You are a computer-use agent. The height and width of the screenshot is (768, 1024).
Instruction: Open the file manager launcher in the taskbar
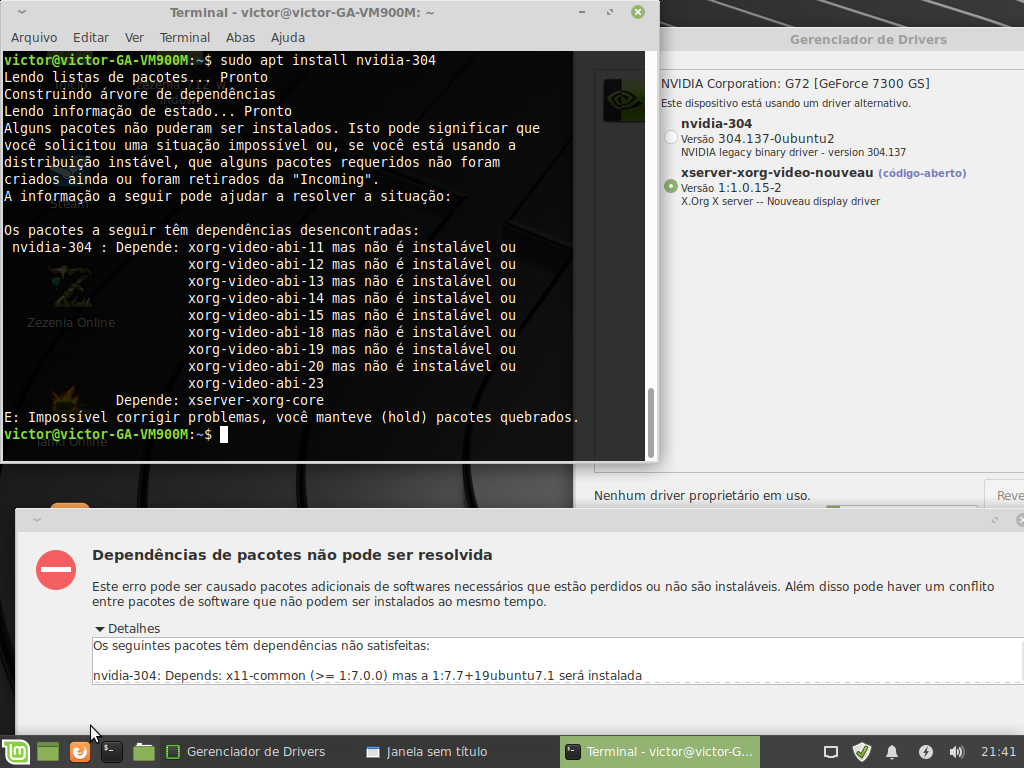pyautogui.click(x=144, y=752)
